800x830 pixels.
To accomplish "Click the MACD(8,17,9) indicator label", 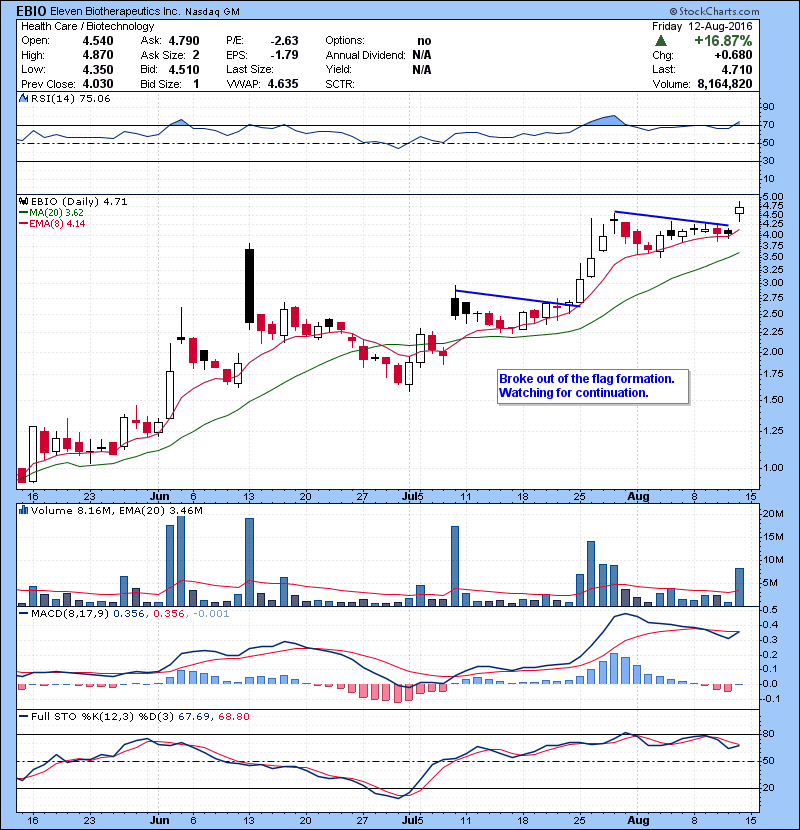I will 70,614.
